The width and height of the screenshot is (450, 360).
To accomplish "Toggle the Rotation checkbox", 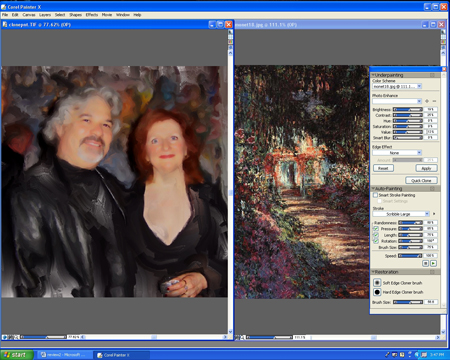I will click(376, 241).
